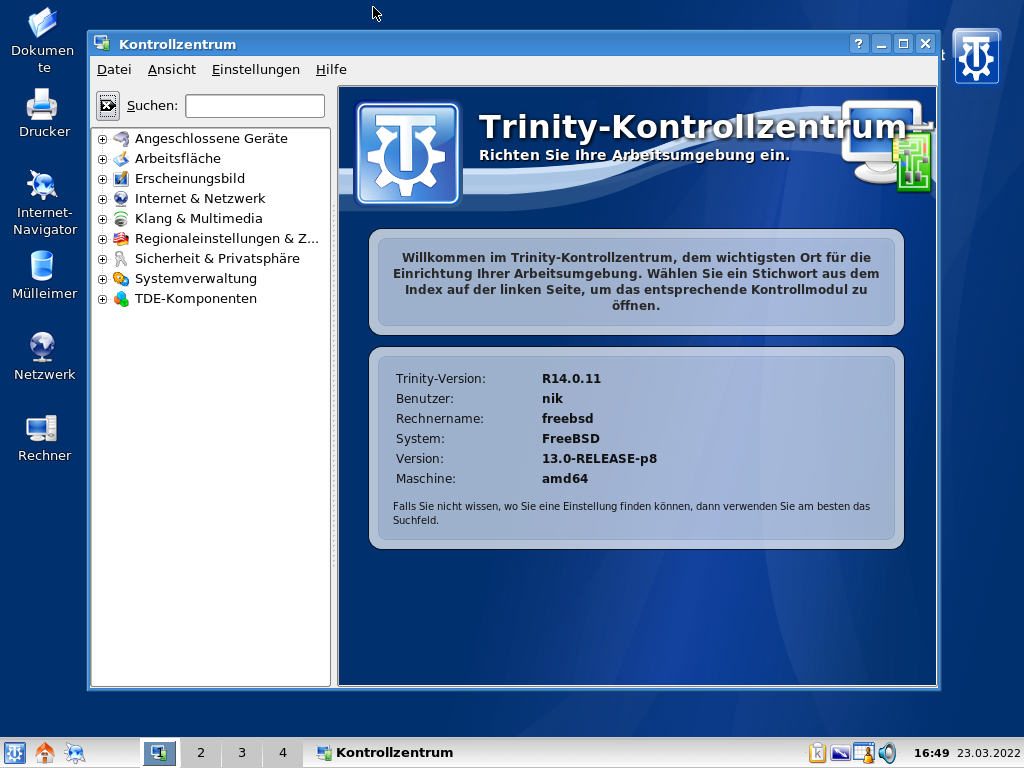Click the clear search field icon
This screenshot has height=768, width=1024.
[x=108, y=106]
